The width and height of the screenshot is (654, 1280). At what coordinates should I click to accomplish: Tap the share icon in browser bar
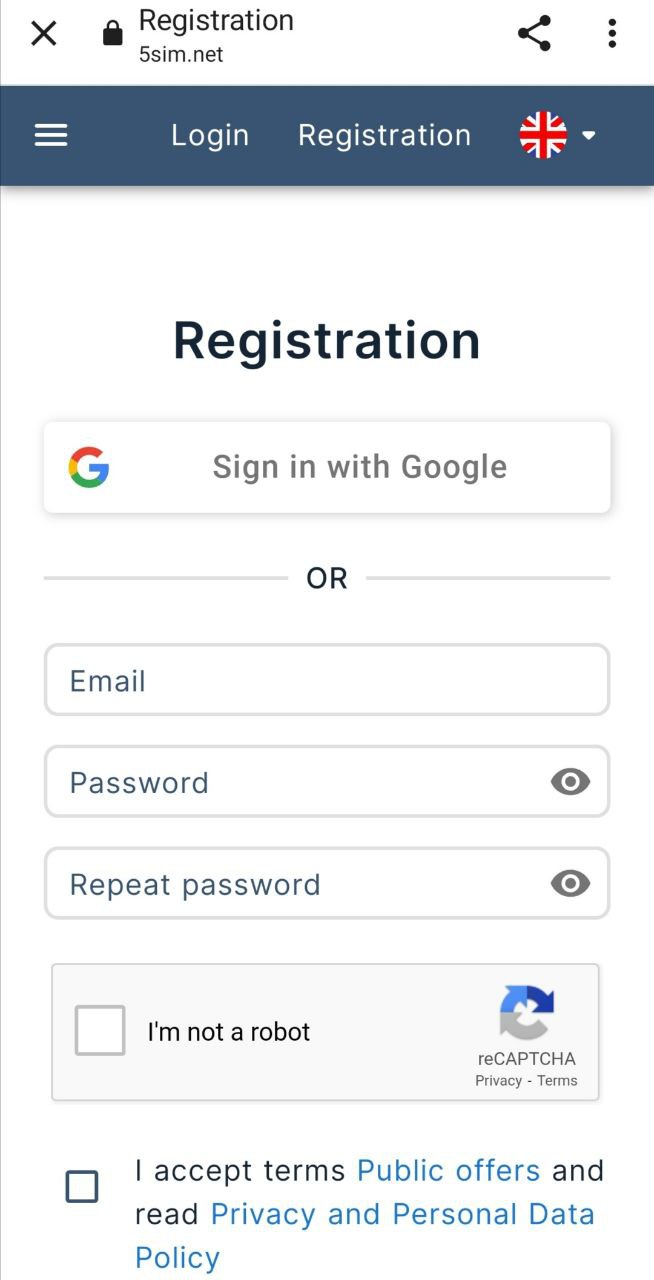pos(535,34)
